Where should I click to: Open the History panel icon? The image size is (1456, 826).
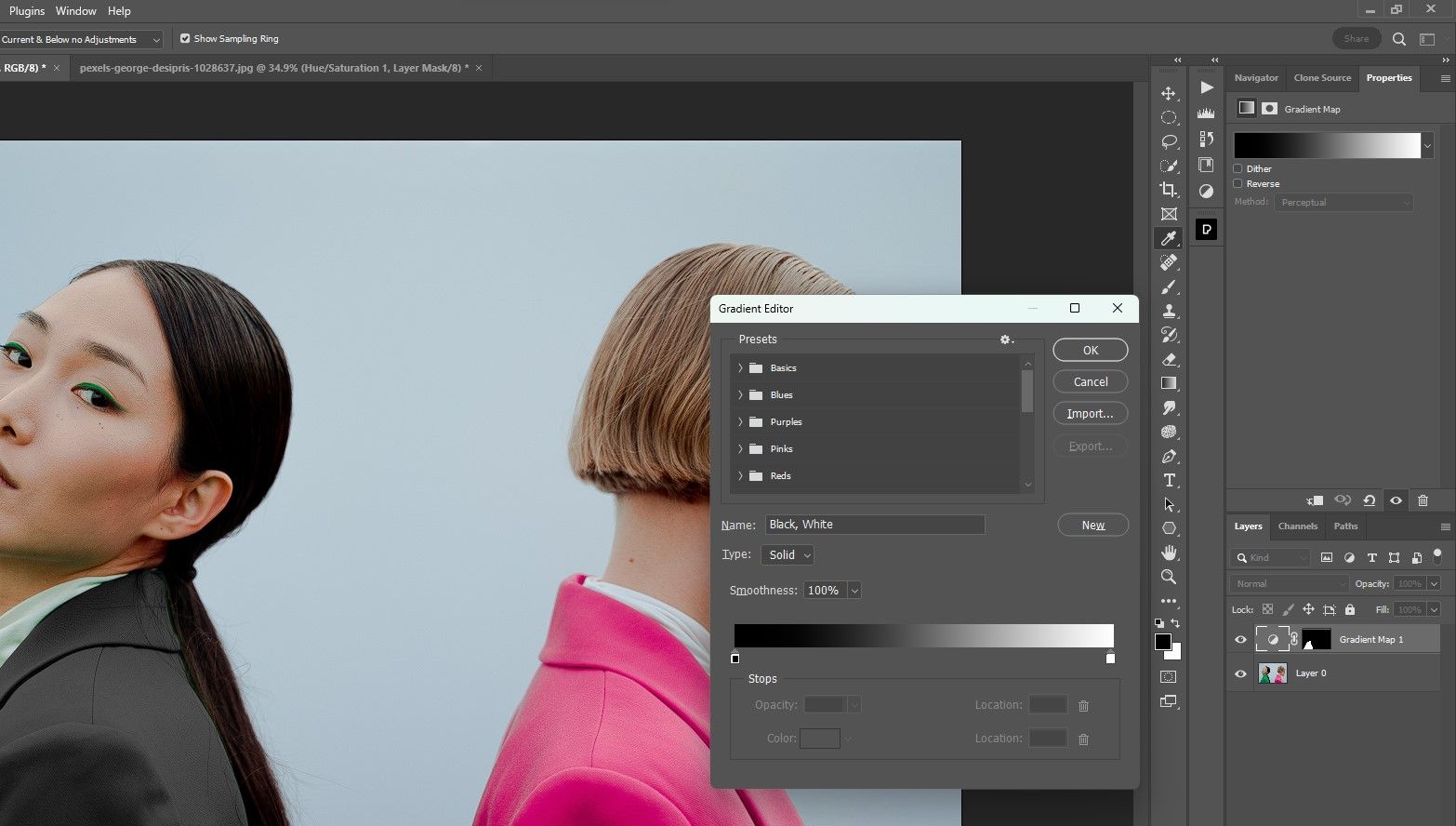pos(1206,139)
